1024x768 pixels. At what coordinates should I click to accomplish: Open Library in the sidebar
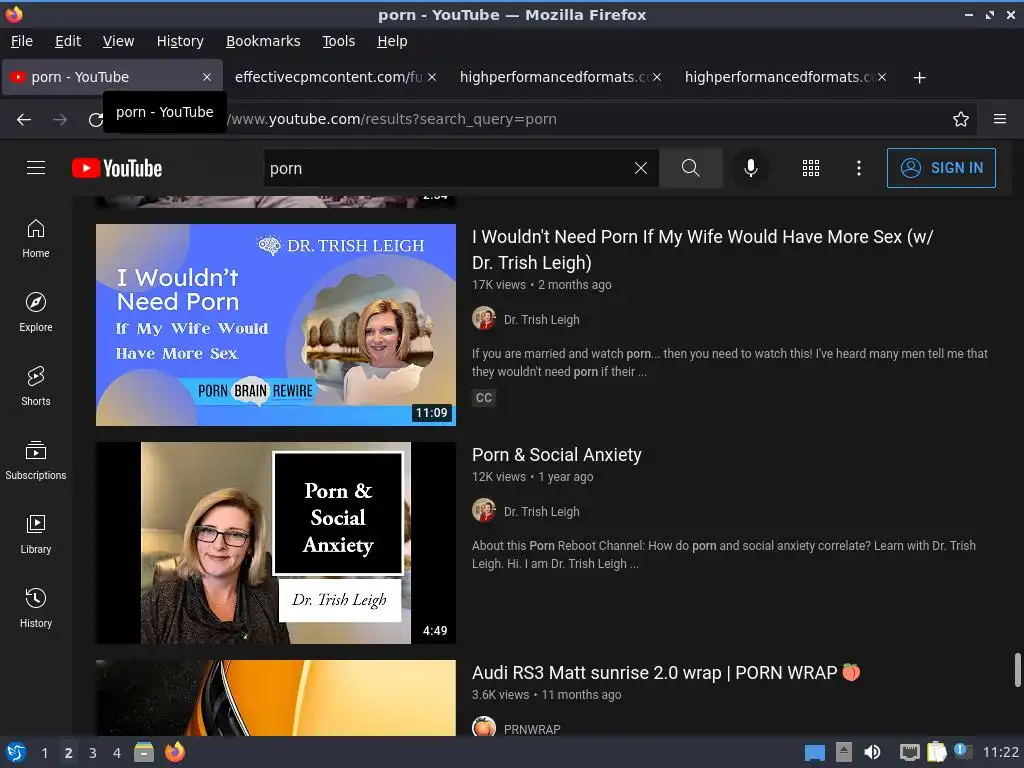point(36,534)
